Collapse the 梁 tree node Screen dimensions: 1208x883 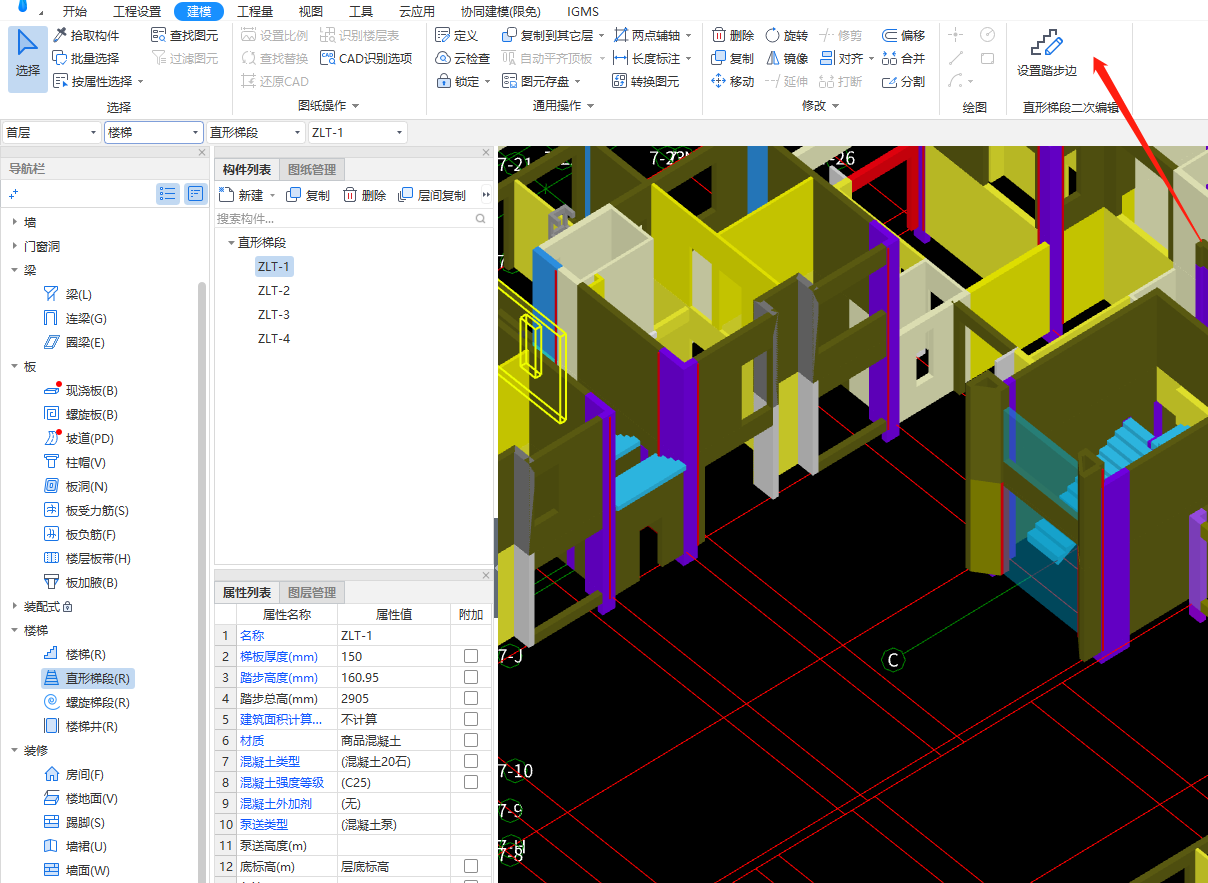click(14, 270)
